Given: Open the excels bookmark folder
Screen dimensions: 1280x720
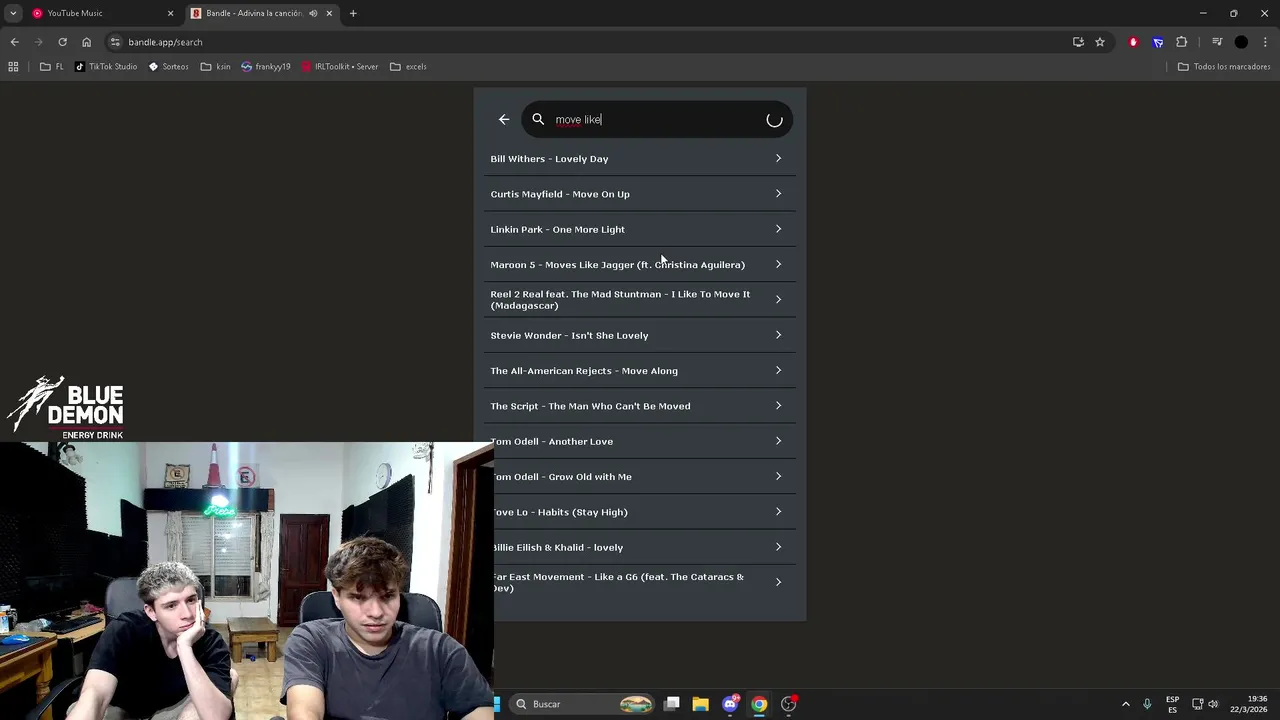Looking at the screenshot, I should (x=408, y=67).
